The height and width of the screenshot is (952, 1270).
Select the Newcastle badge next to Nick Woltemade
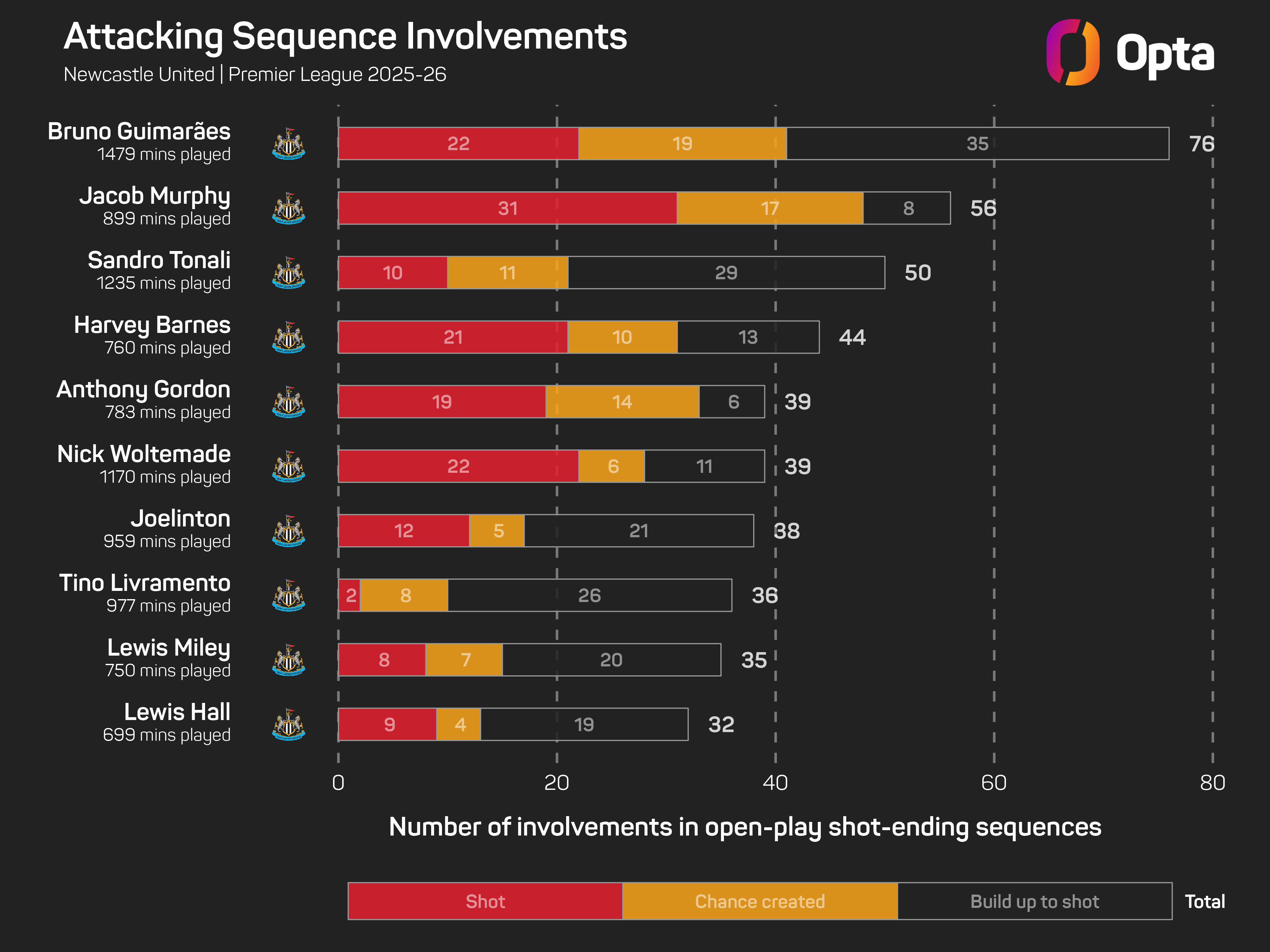click(x=289, y=466)
